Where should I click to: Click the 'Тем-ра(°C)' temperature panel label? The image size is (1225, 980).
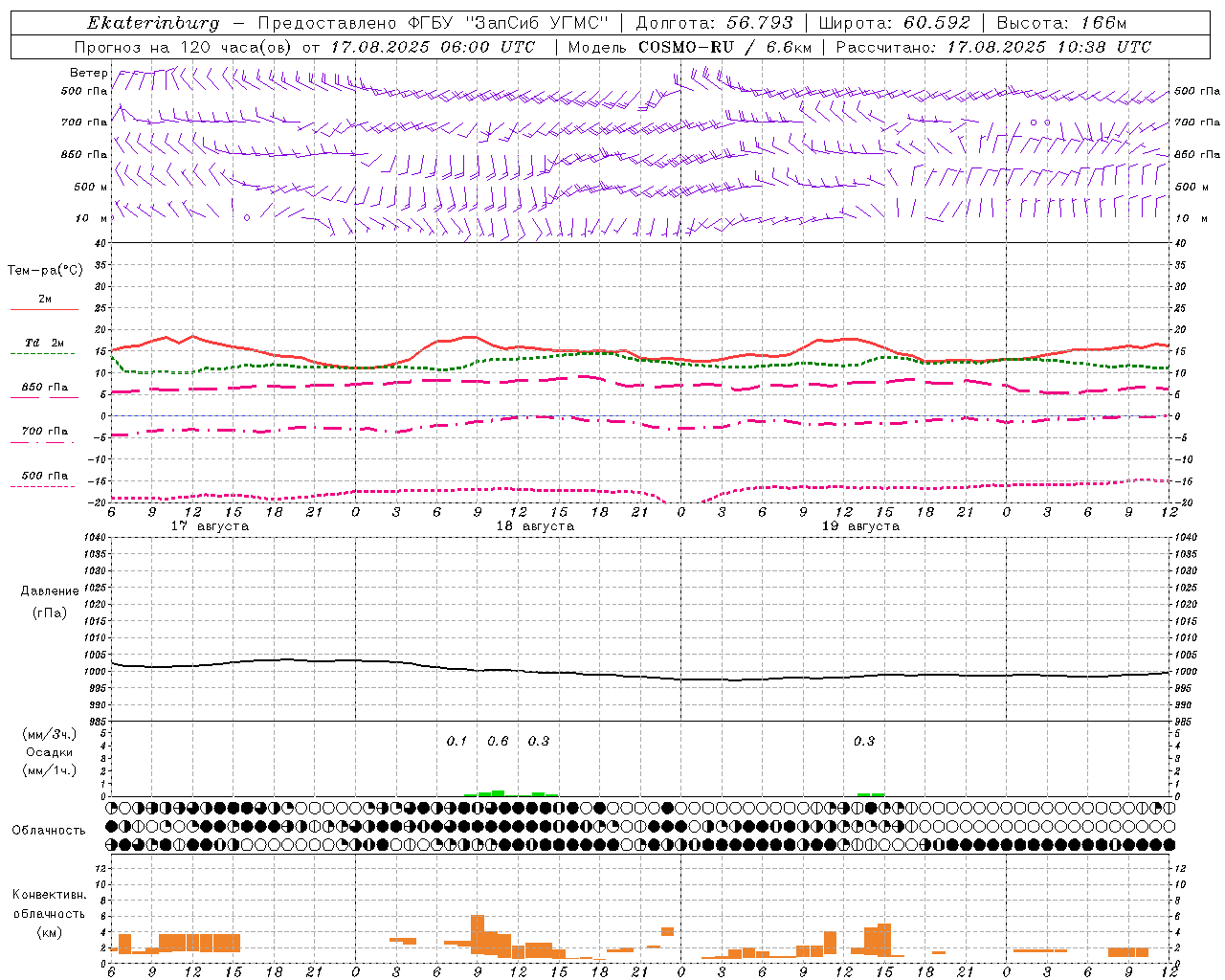coord(45,271)
